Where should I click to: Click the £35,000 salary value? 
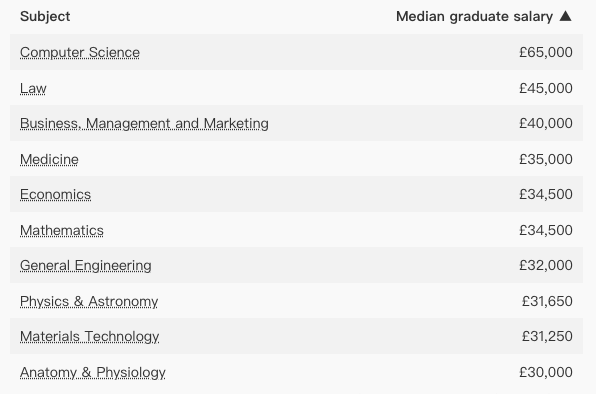546,159
